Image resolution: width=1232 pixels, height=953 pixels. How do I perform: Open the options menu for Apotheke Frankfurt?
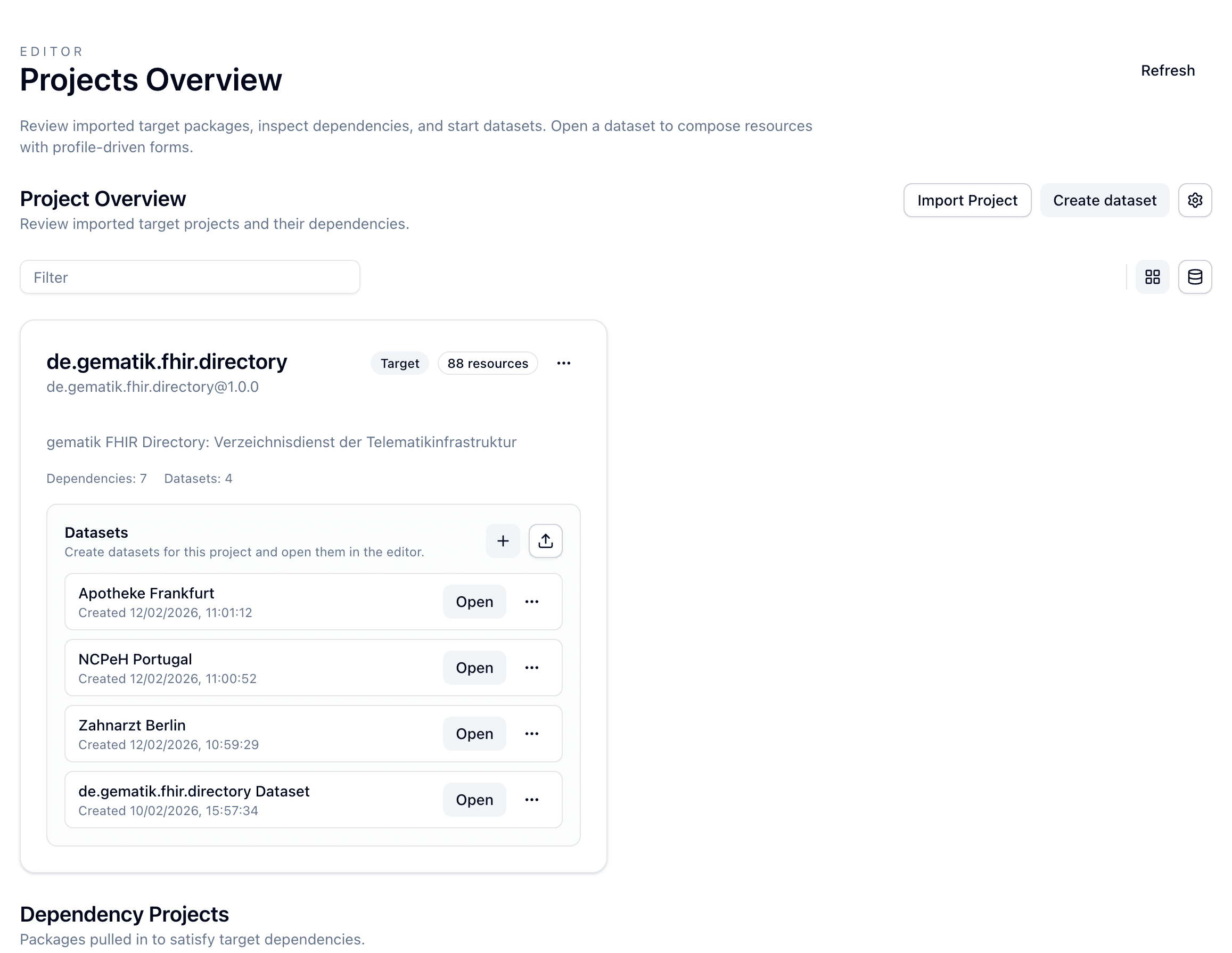coord(531,602)
